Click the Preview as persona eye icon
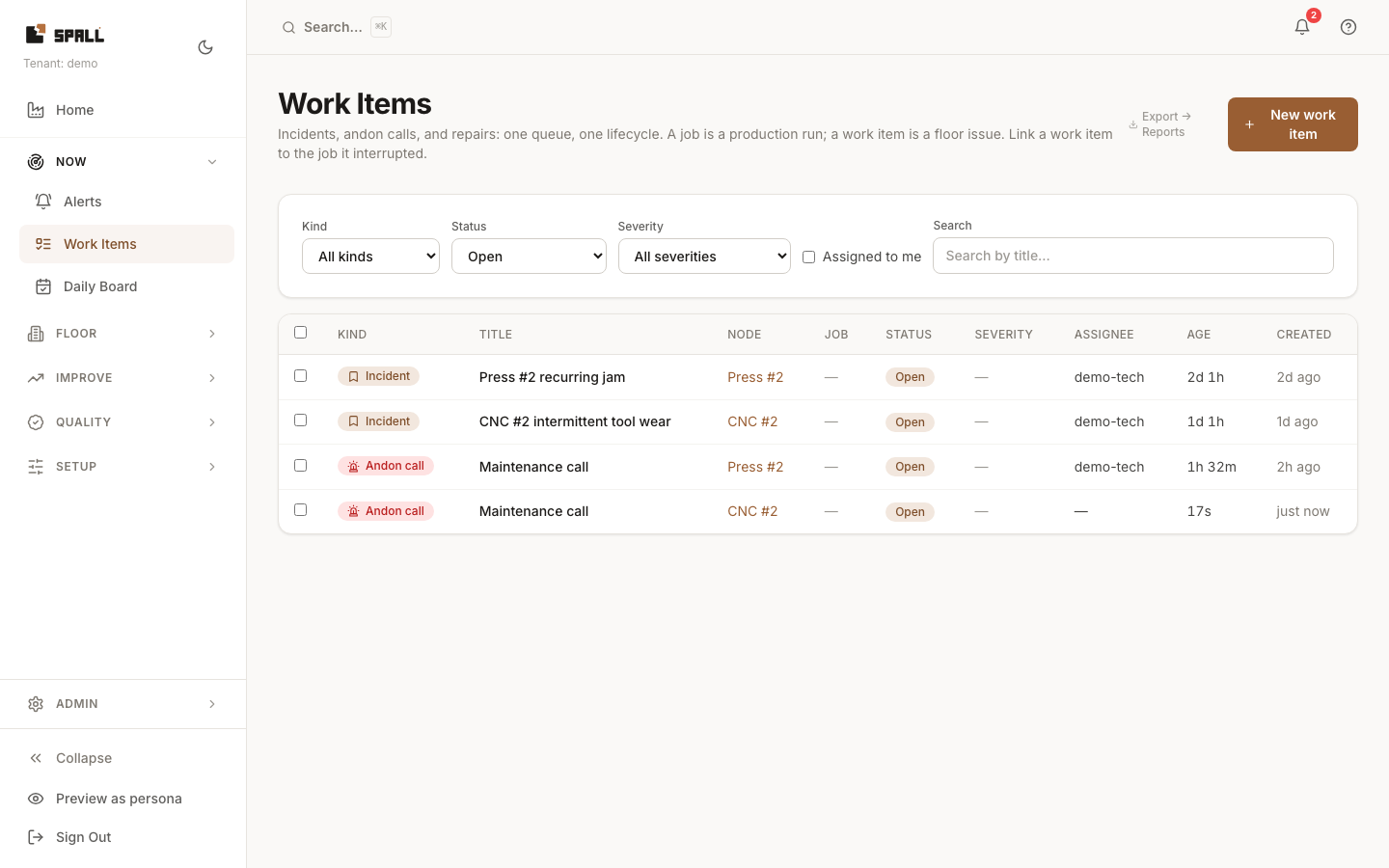The width and height of the screenshot is (1389, 868). pyautogui.click(x=36, y=799)
